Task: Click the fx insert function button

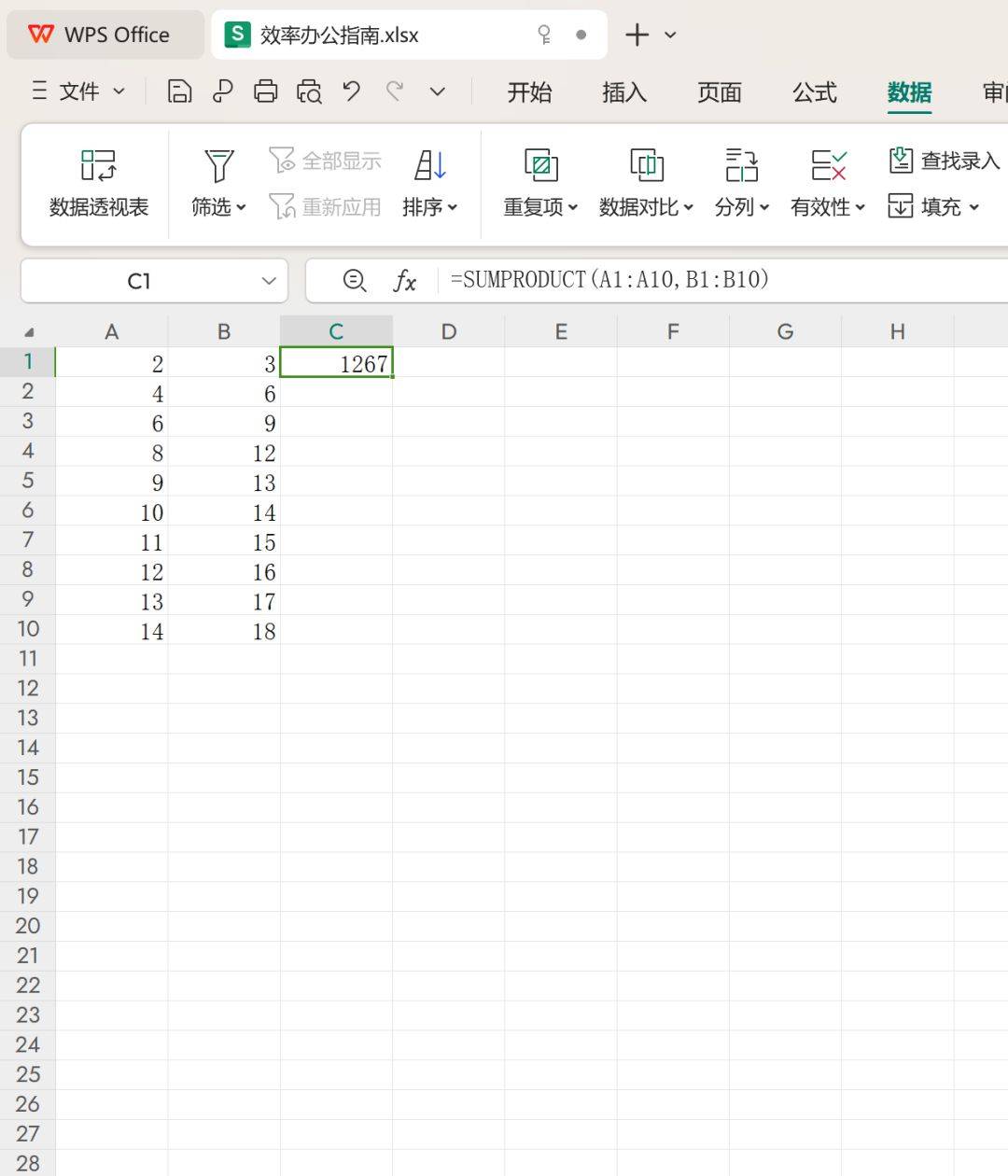Action: (404, 280)
